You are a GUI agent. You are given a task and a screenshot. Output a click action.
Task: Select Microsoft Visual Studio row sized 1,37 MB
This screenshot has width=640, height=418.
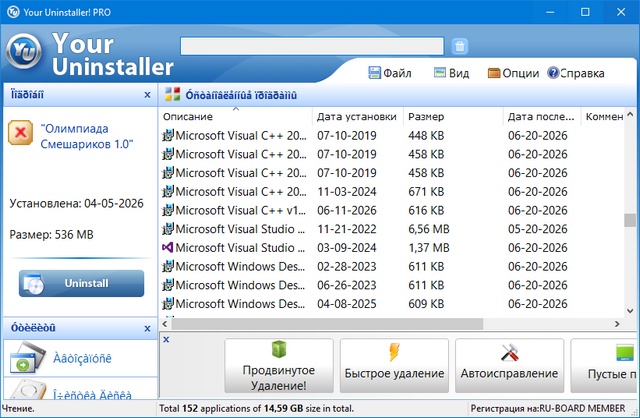[x=392, y=248]
